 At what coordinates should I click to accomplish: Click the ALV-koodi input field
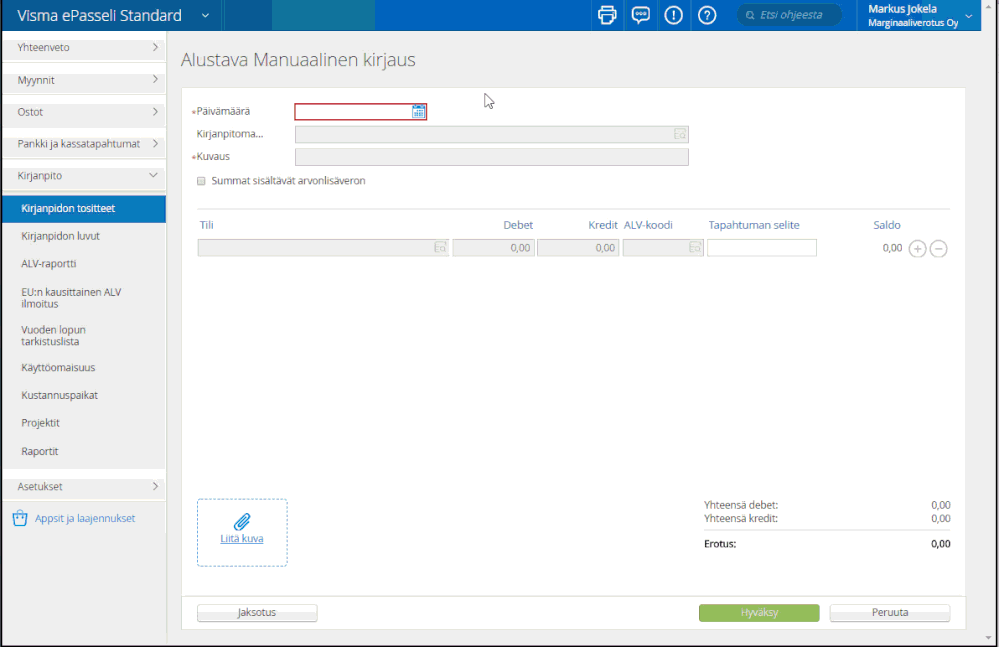tap(663, 248)
